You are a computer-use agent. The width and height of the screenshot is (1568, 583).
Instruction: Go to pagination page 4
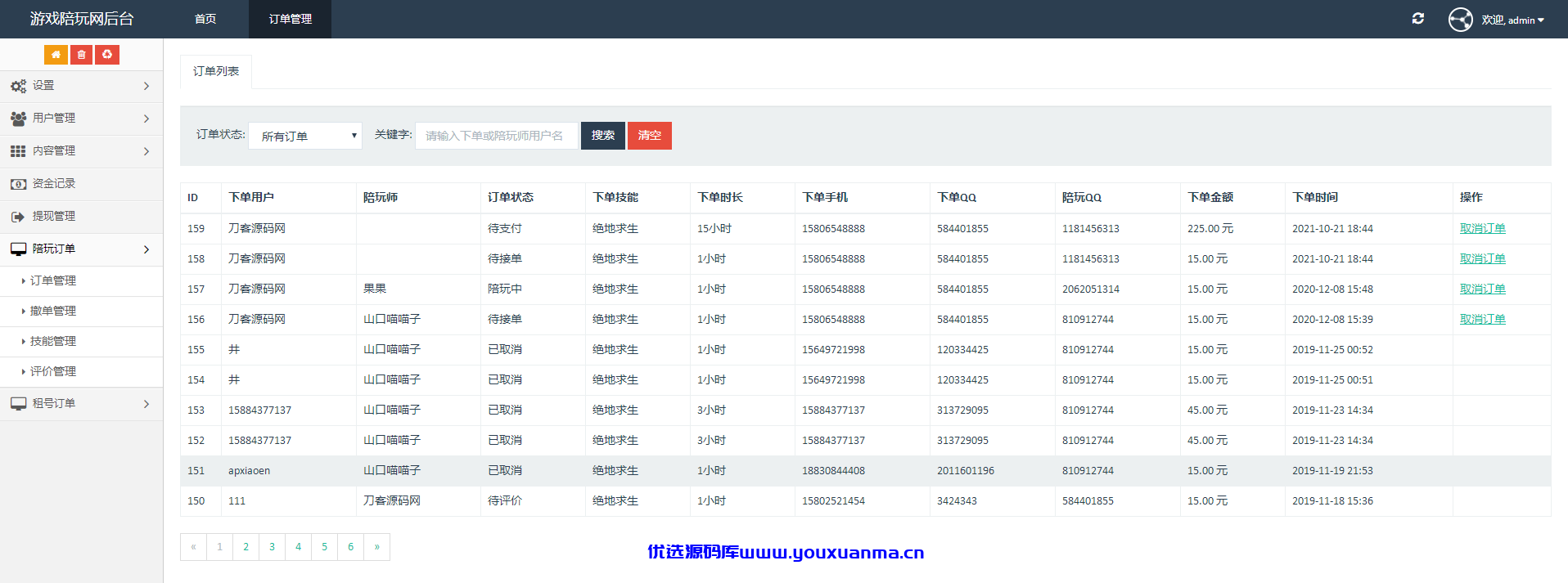tap(298, 547)
